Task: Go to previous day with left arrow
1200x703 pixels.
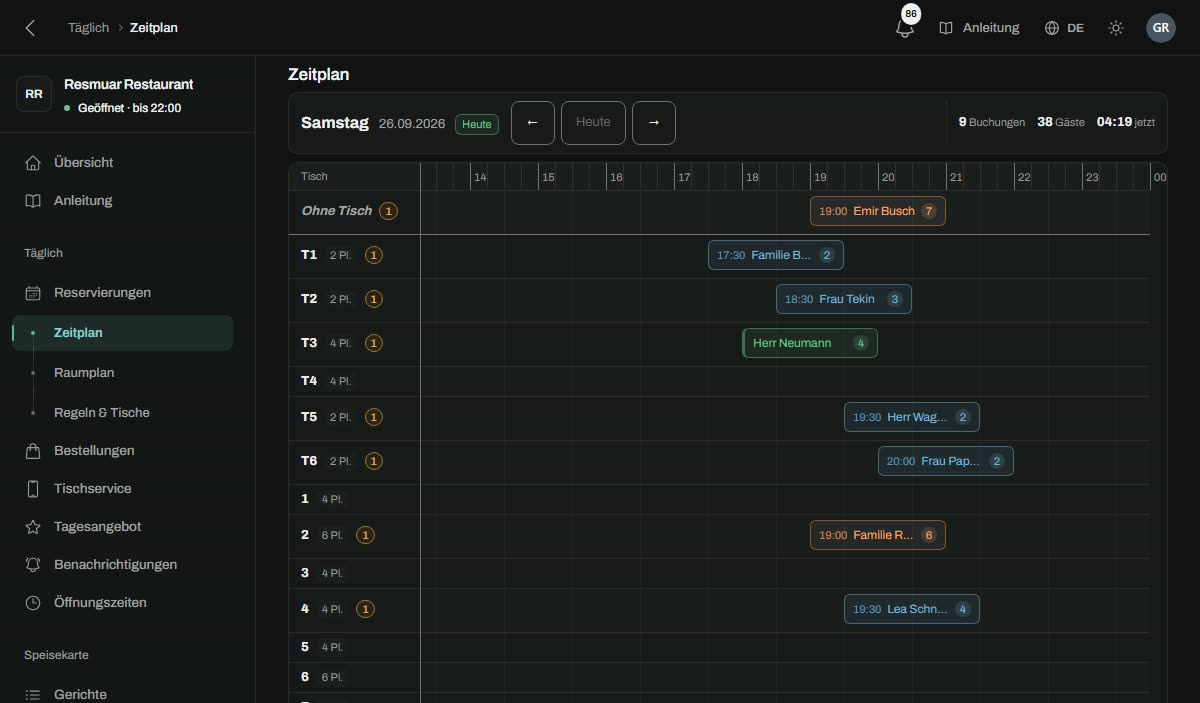Action: 533,123
